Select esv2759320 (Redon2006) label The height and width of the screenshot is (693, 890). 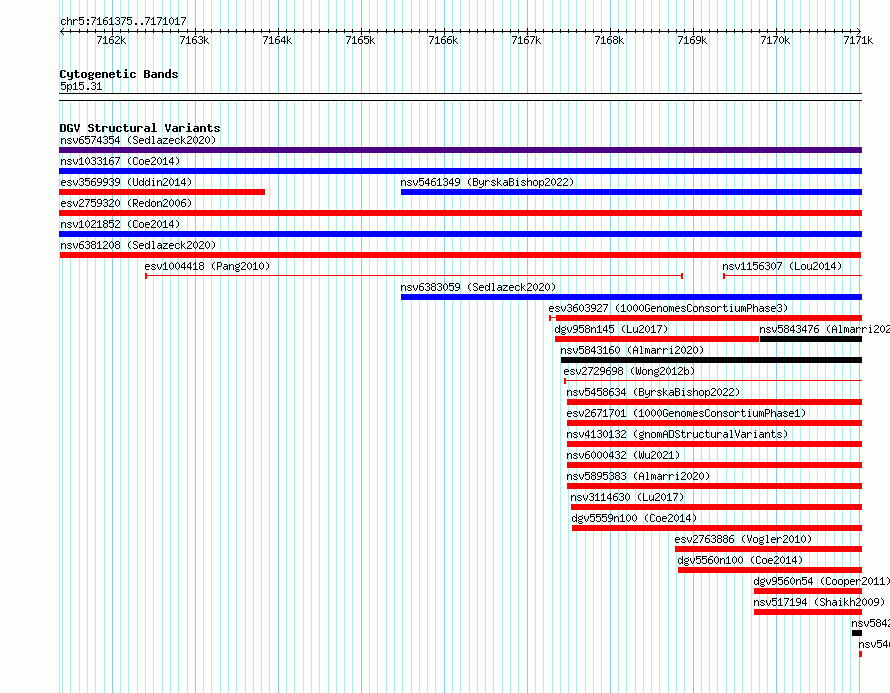(x=126, y=203)
